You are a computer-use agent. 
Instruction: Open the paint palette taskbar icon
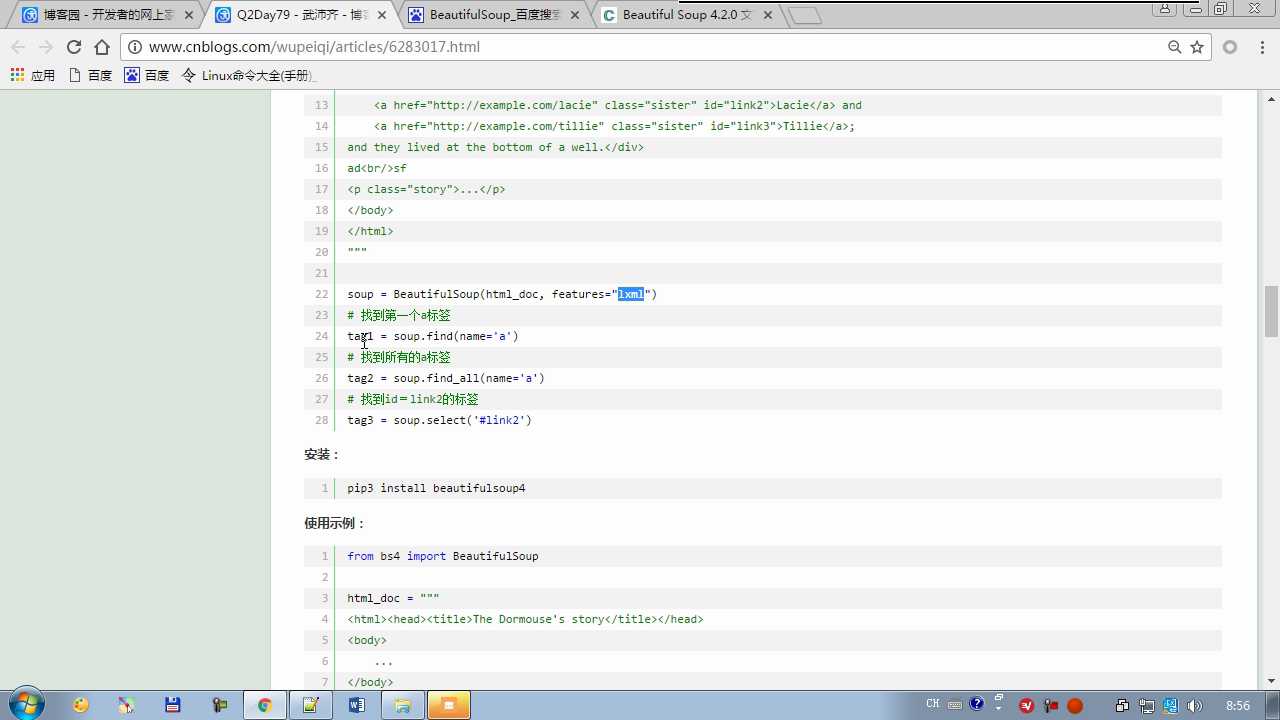pos(81,705)
